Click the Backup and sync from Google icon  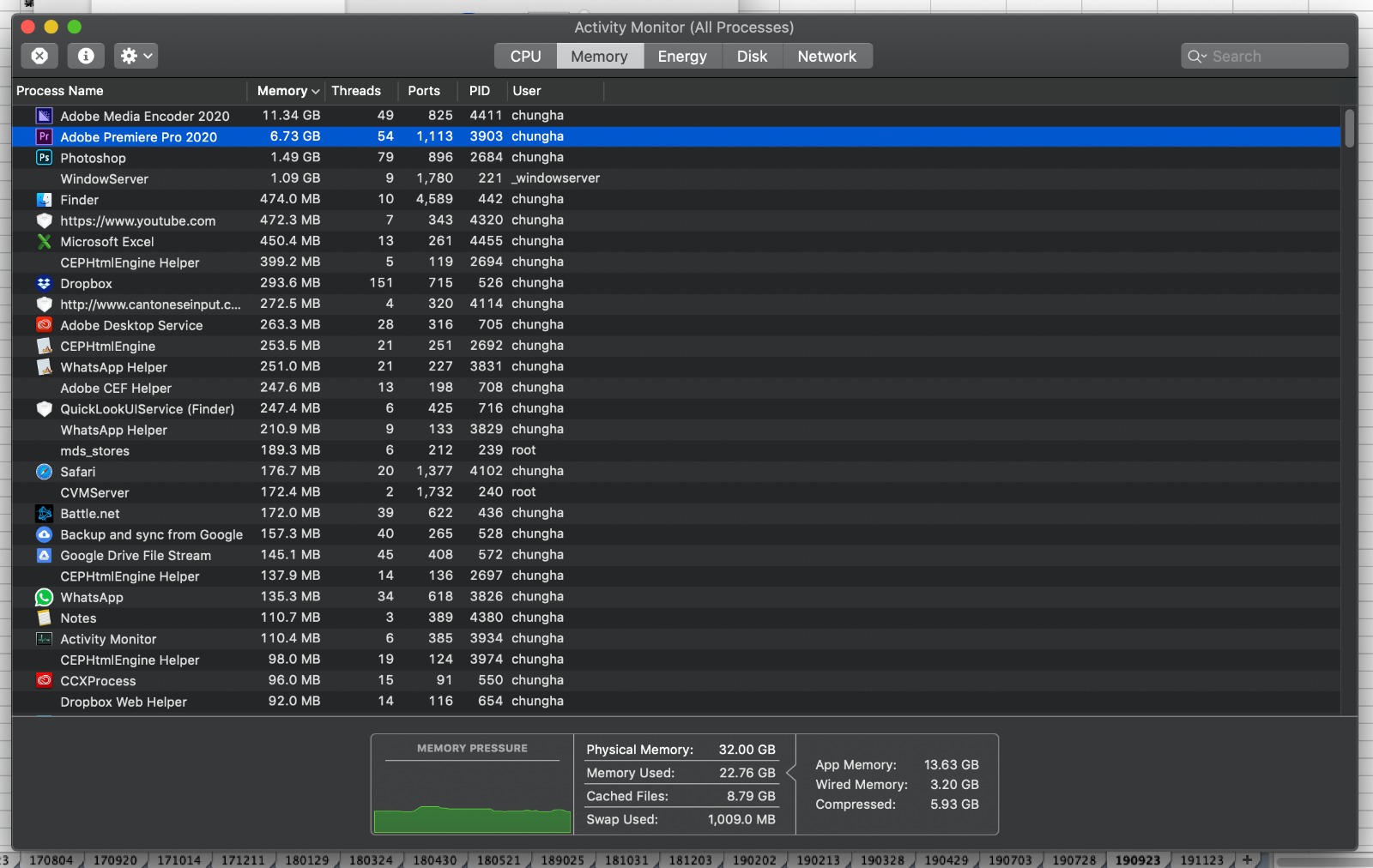(45, 534)
